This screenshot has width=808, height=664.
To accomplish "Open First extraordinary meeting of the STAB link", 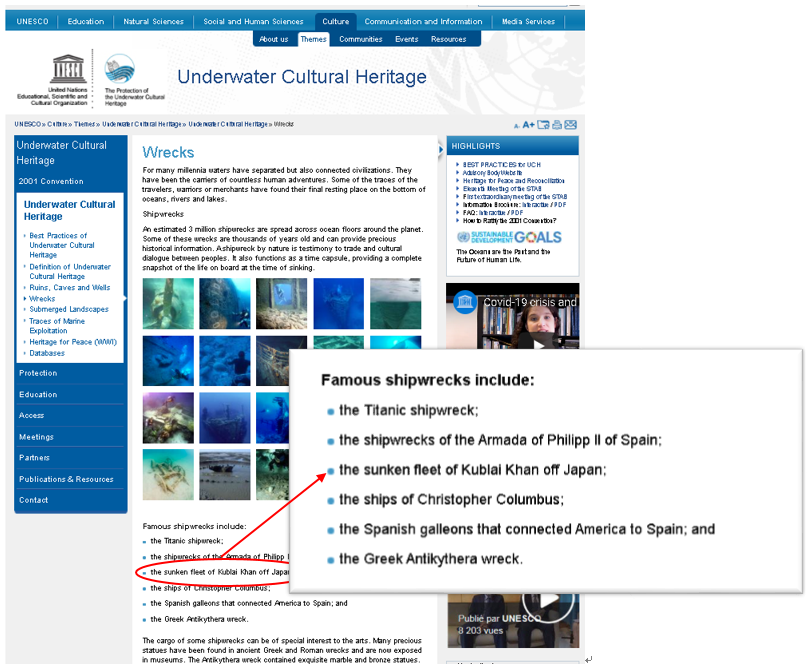I will pos(515,197).
